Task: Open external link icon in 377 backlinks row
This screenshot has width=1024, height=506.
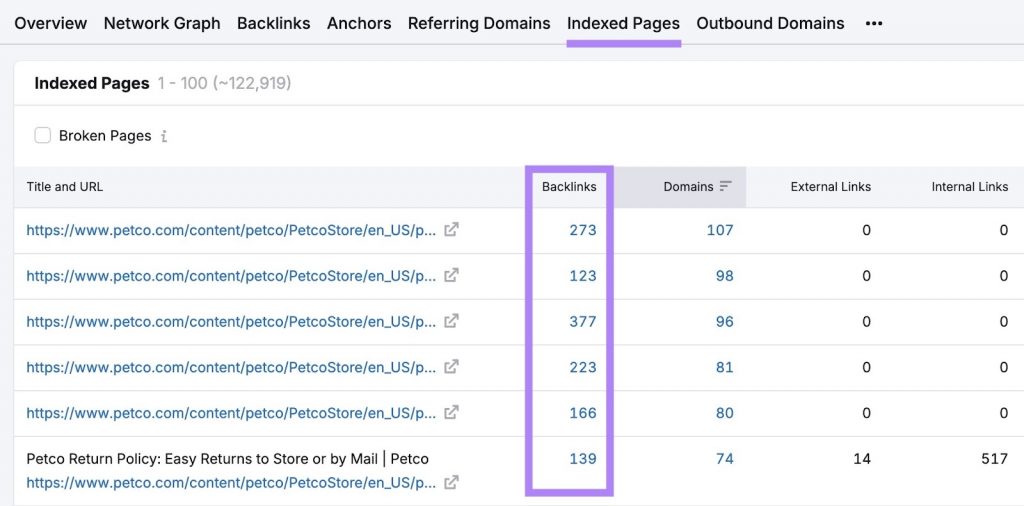Action: click(x=451, y=321)
